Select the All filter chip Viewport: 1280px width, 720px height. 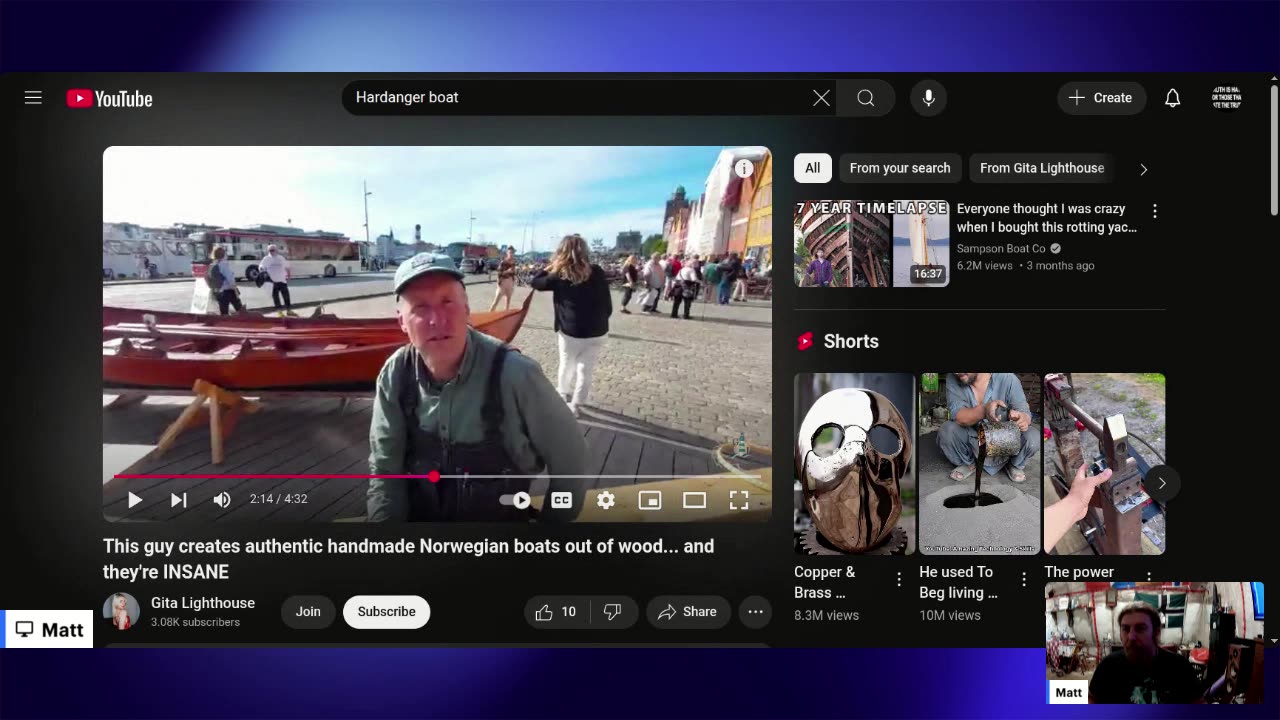pyautogui.click(x=813, y=168)
